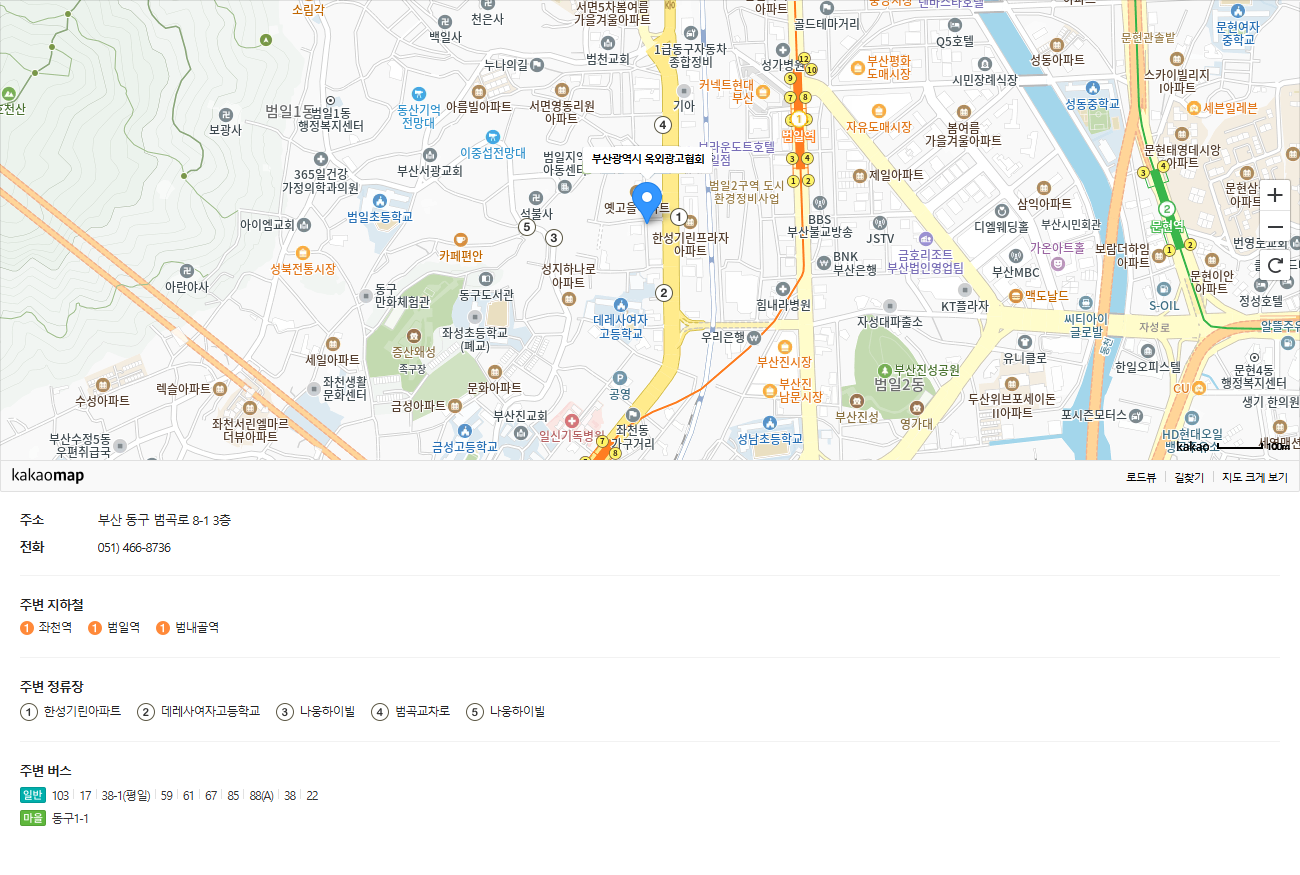Open 로드뷰 street view
The width and height of the screenshot is (1300, 875).
[x=1141, y=477]
